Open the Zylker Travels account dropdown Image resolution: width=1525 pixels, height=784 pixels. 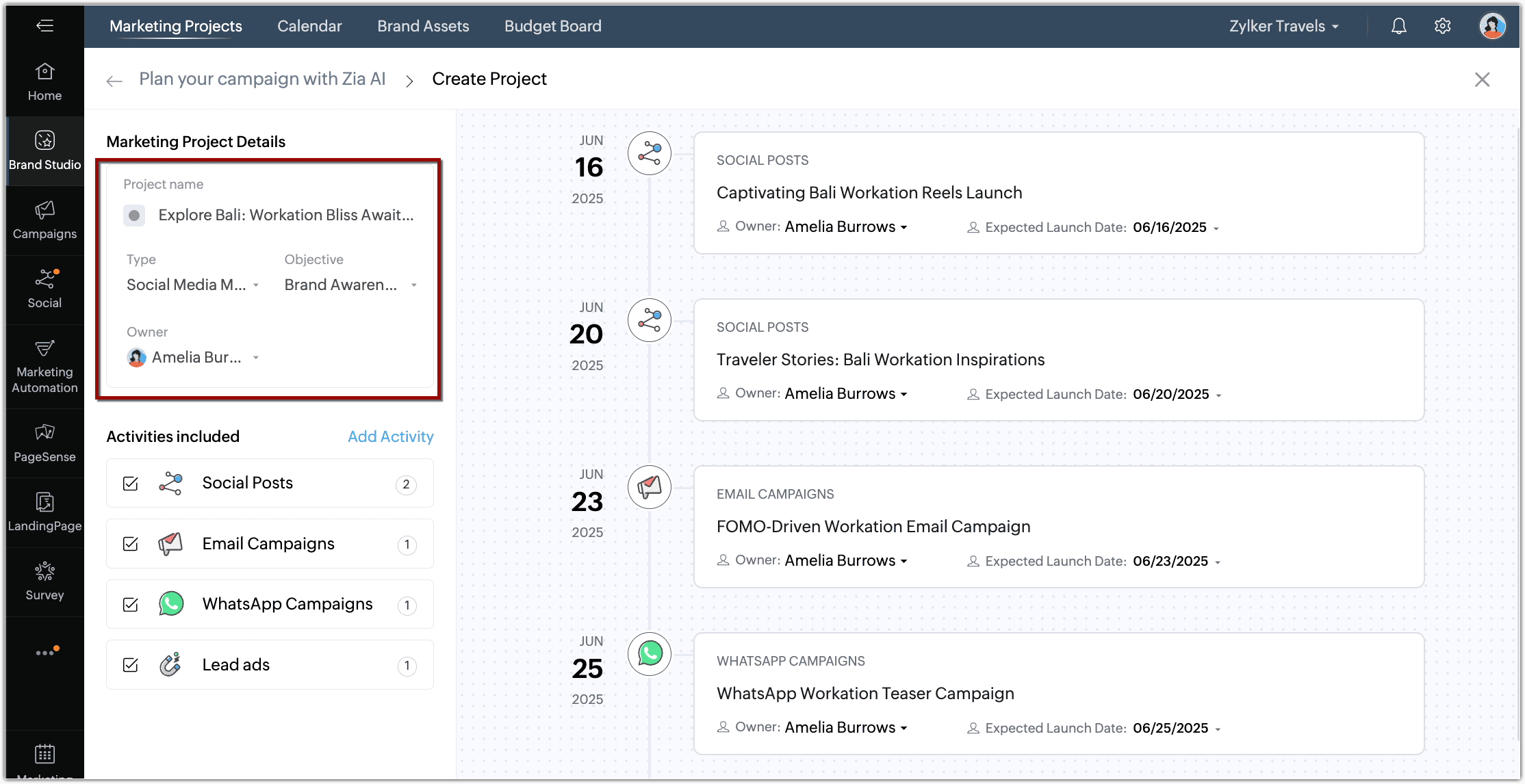1283,26
